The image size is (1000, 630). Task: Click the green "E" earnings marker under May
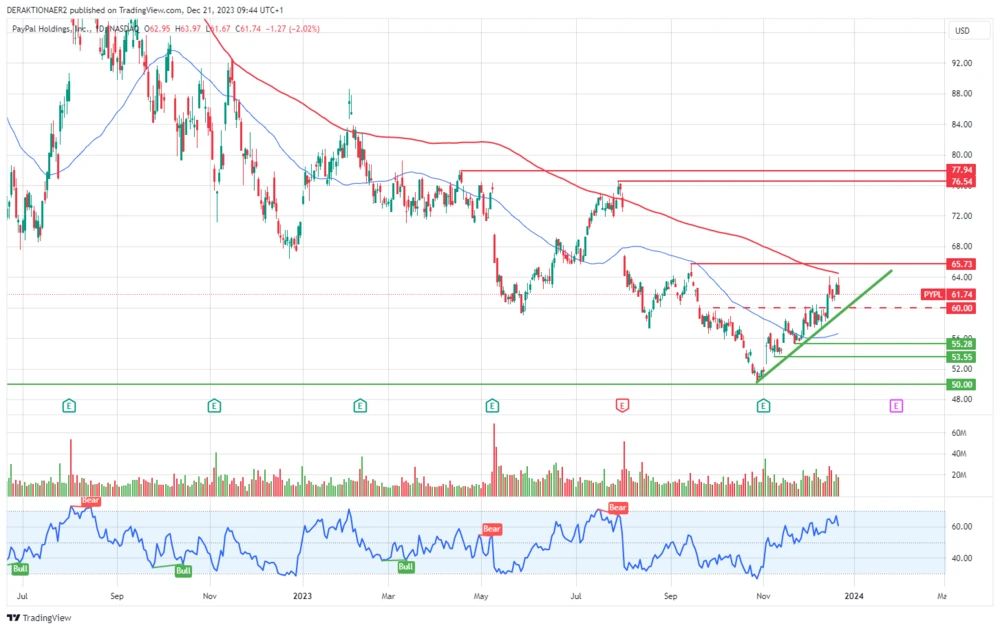point(492,406)
